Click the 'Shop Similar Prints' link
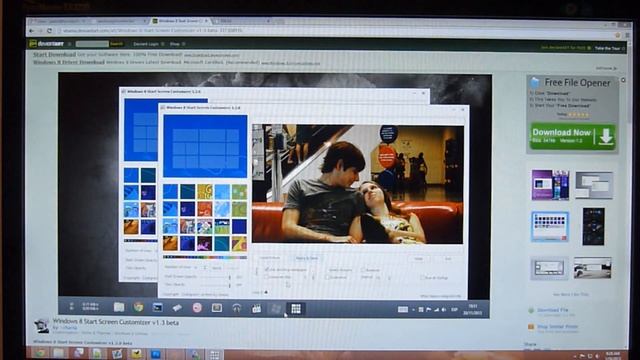 pyautogui.click(x=558, y=327)
